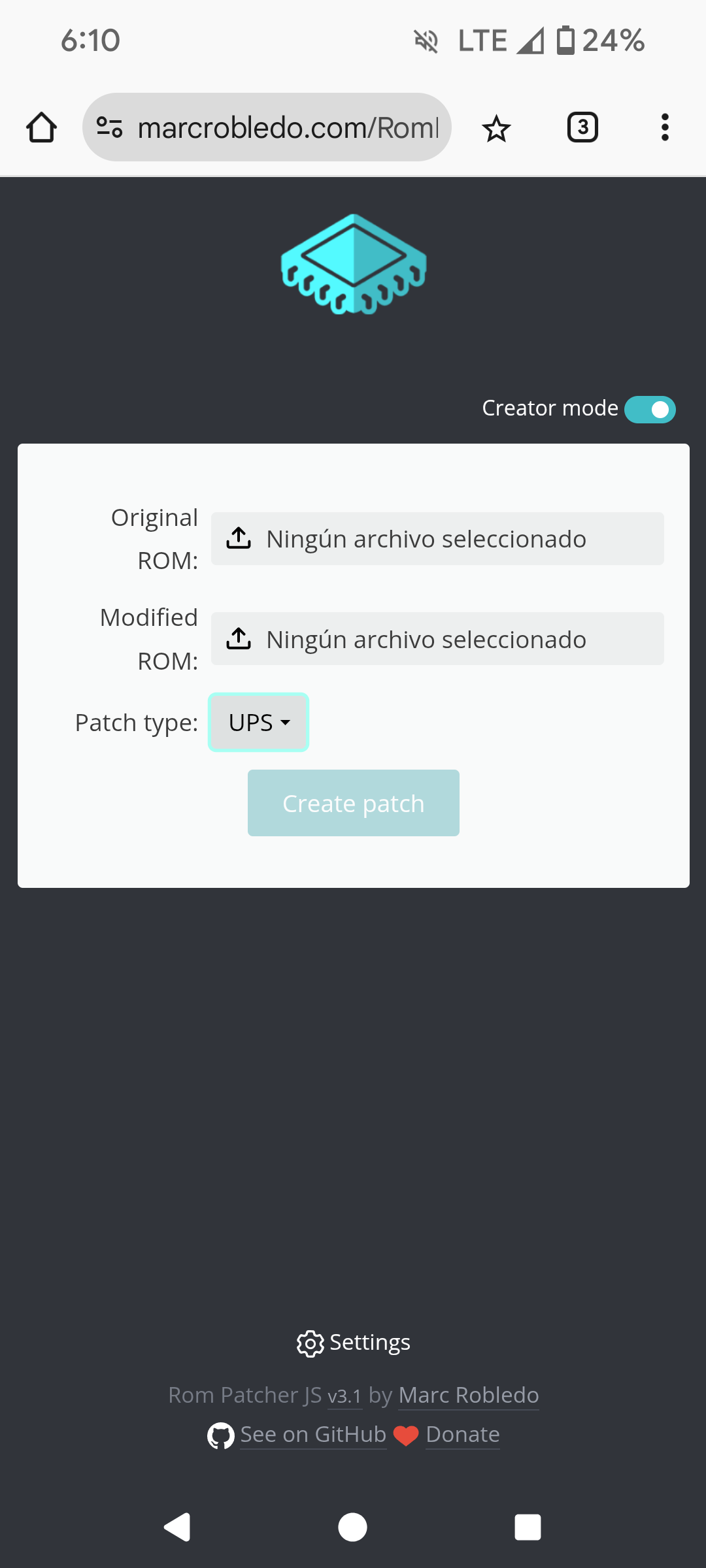Choose a file for Original ROM
The image size is (706, 1568).
tap(437, 539)
